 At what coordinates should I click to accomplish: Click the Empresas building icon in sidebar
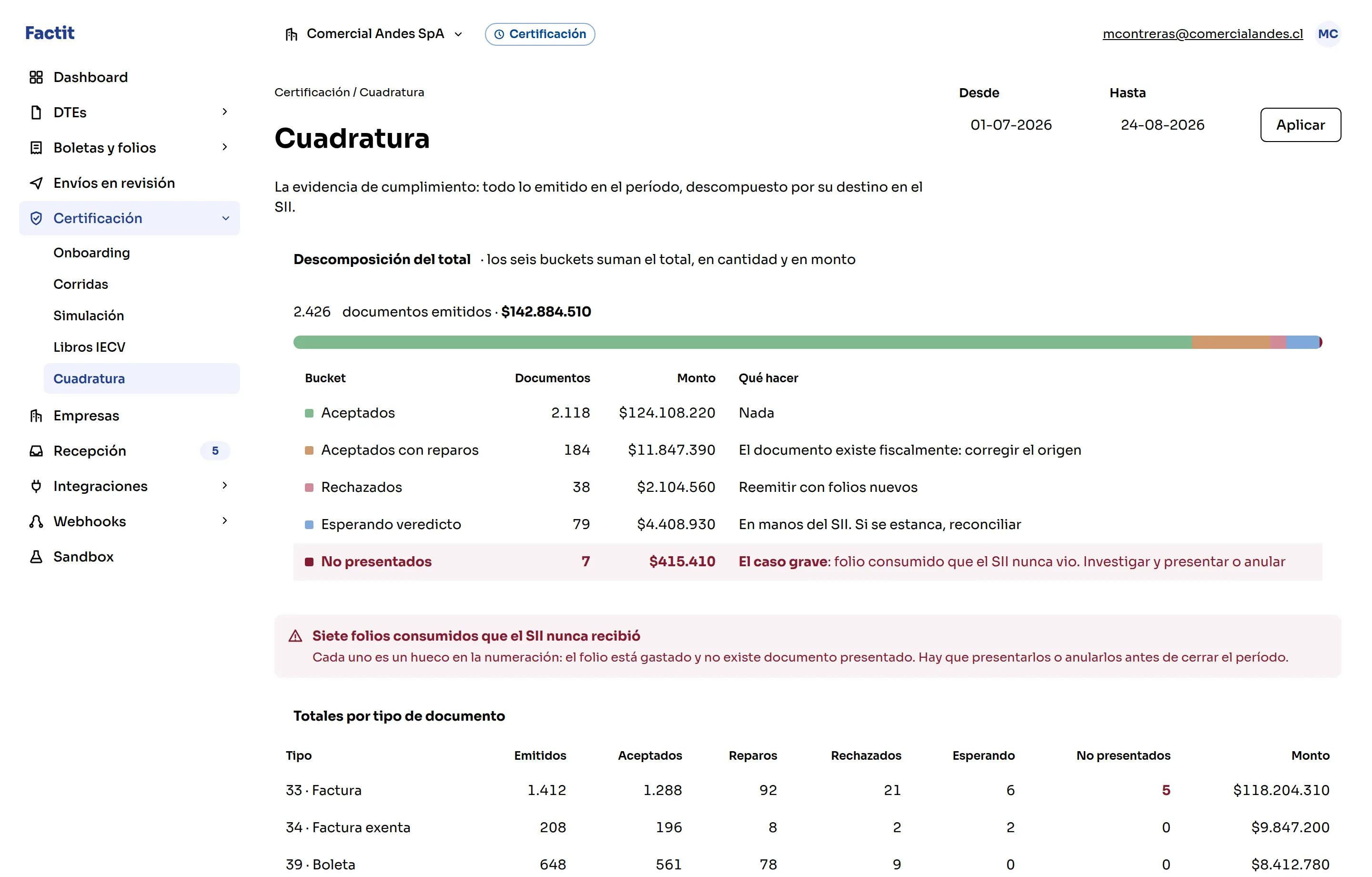click(x=36, y=416)
